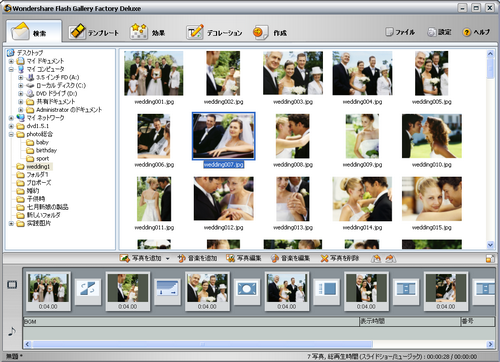Expand the マイ ネットワーク node
This screenshot has width=500, height=362.
tap(11, 118)
